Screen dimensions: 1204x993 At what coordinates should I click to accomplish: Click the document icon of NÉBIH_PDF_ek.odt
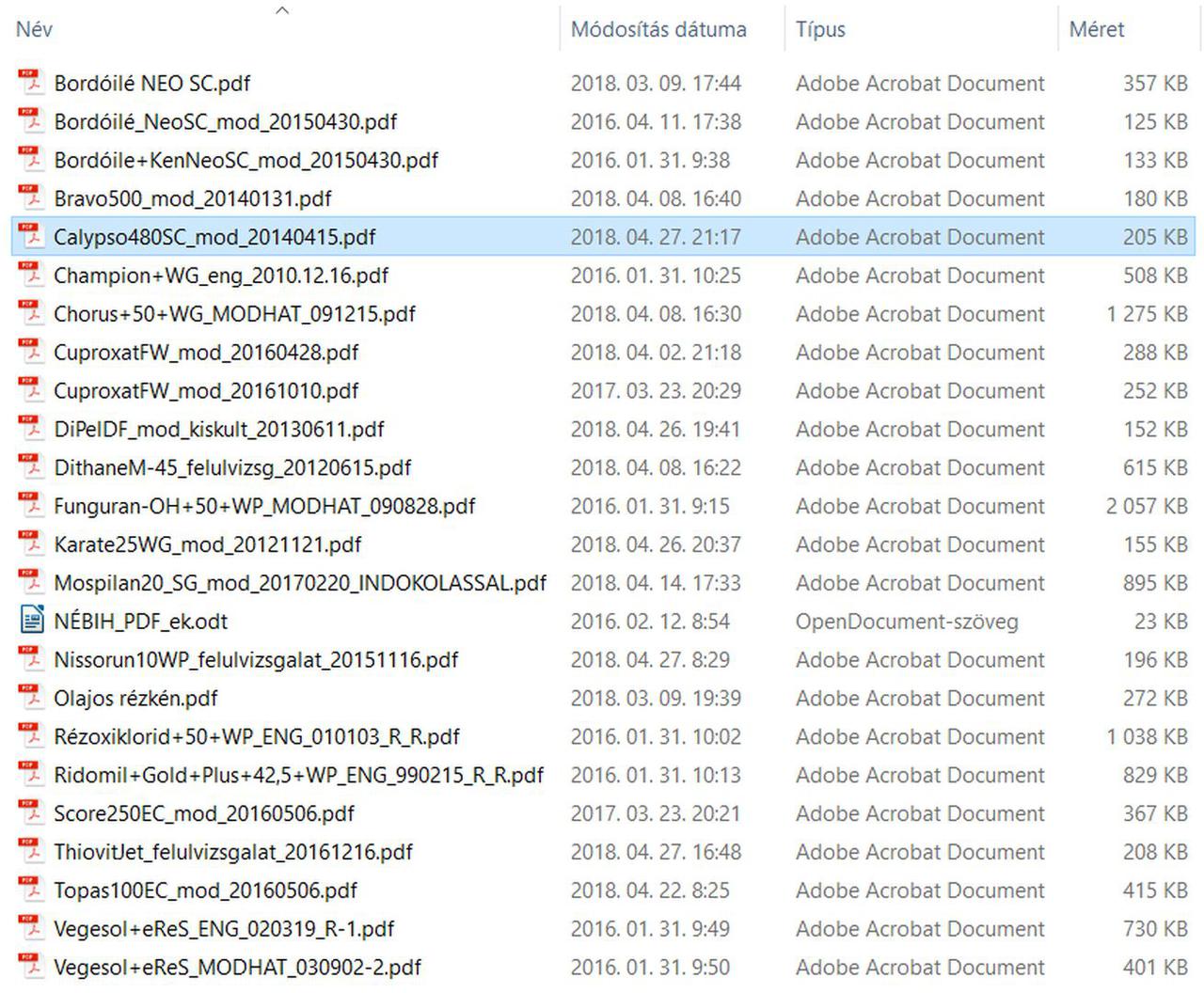coord(32,622)
